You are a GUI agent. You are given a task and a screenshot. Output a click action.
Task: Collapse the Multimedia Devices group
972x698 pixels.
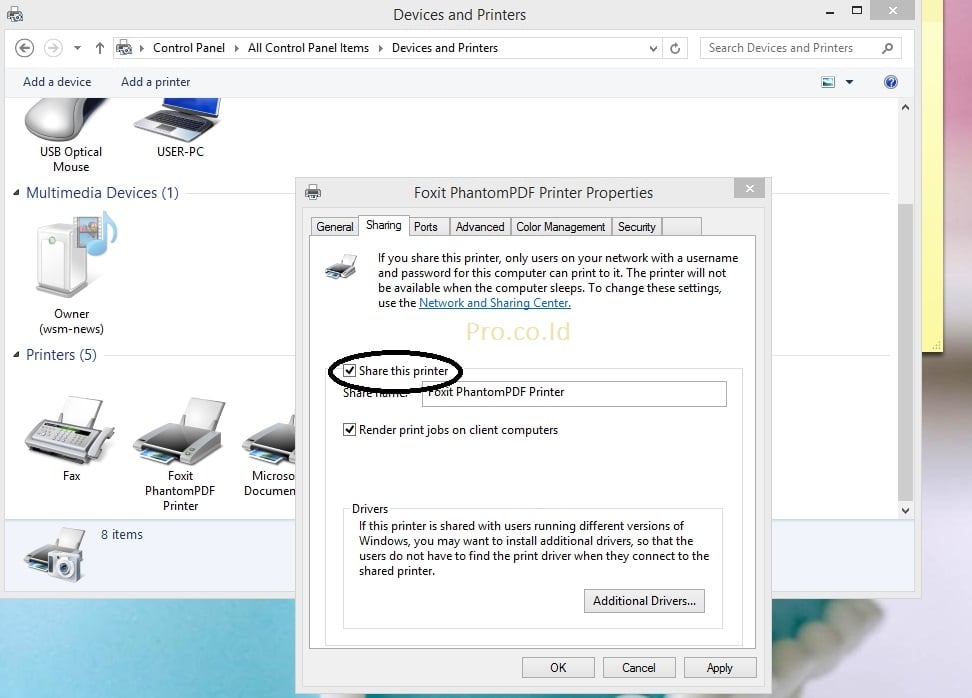coord(17,193)
